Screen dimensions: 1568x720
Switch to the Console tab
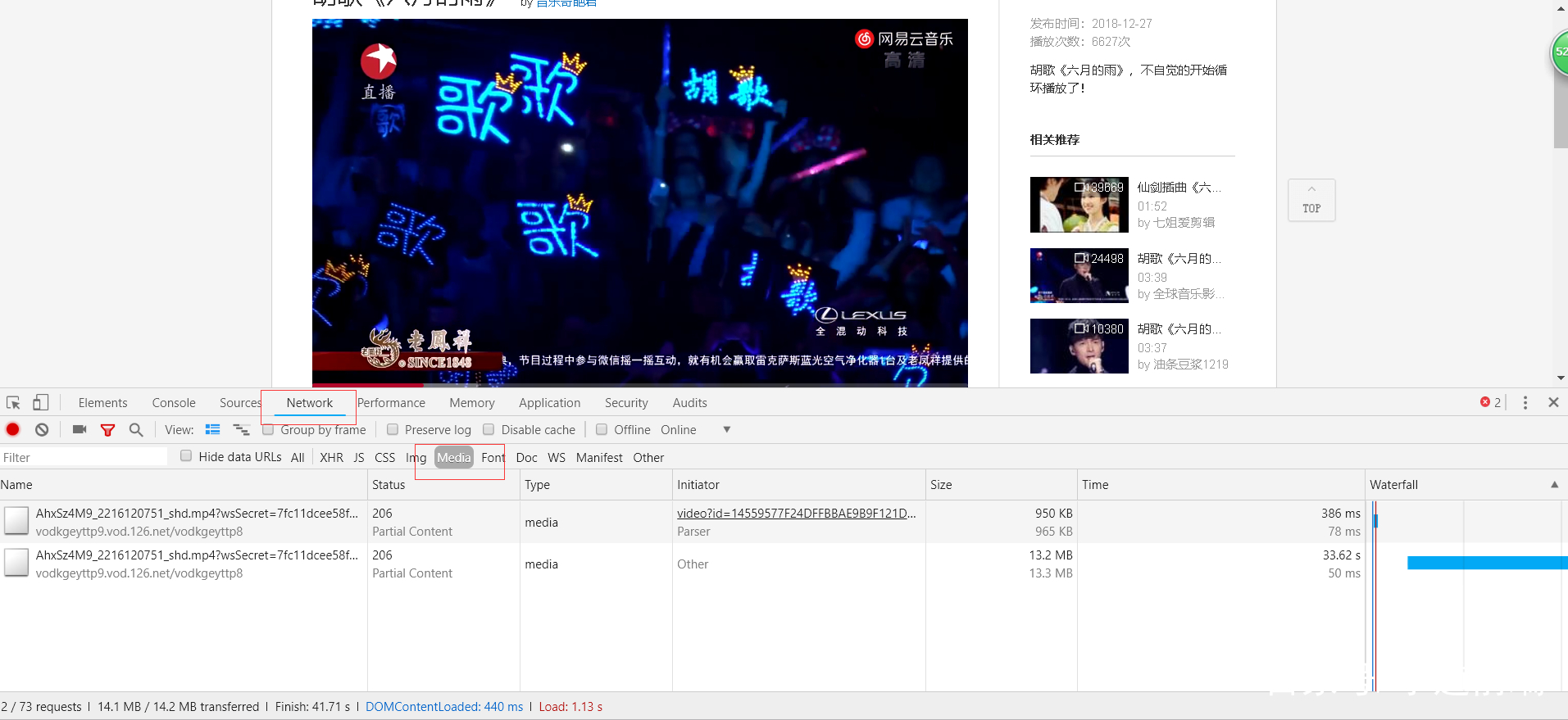click(x=174, y=403)
